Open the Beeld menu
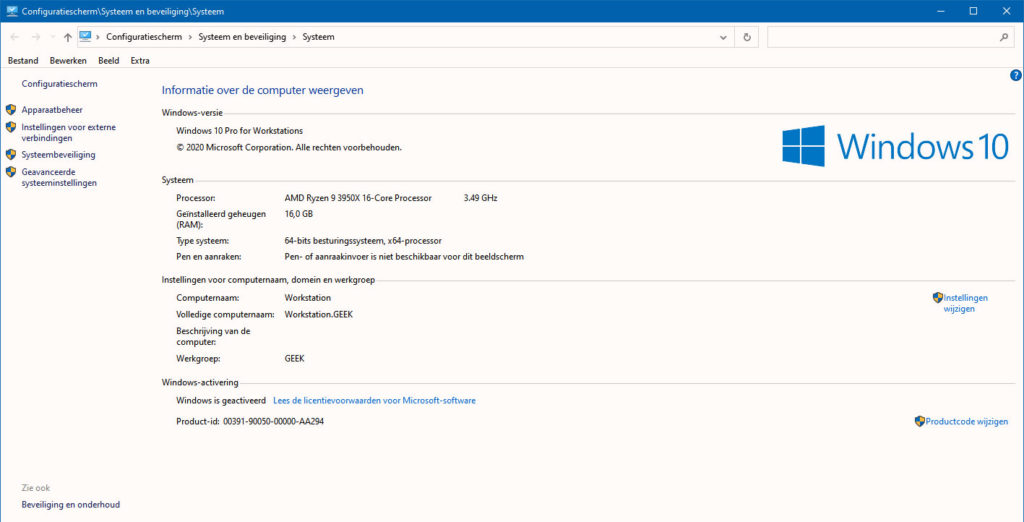This screenshot has height=522, width=1024. (x=108, y=61)
